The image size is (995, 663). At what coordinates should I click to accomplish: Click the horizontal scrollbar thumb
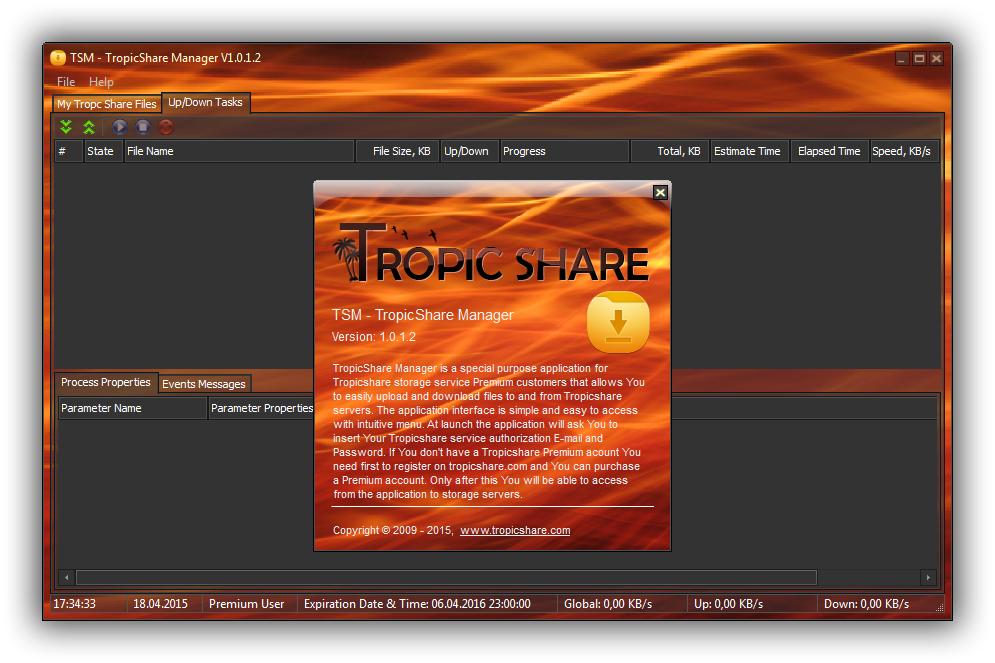[x=446, y=577]
